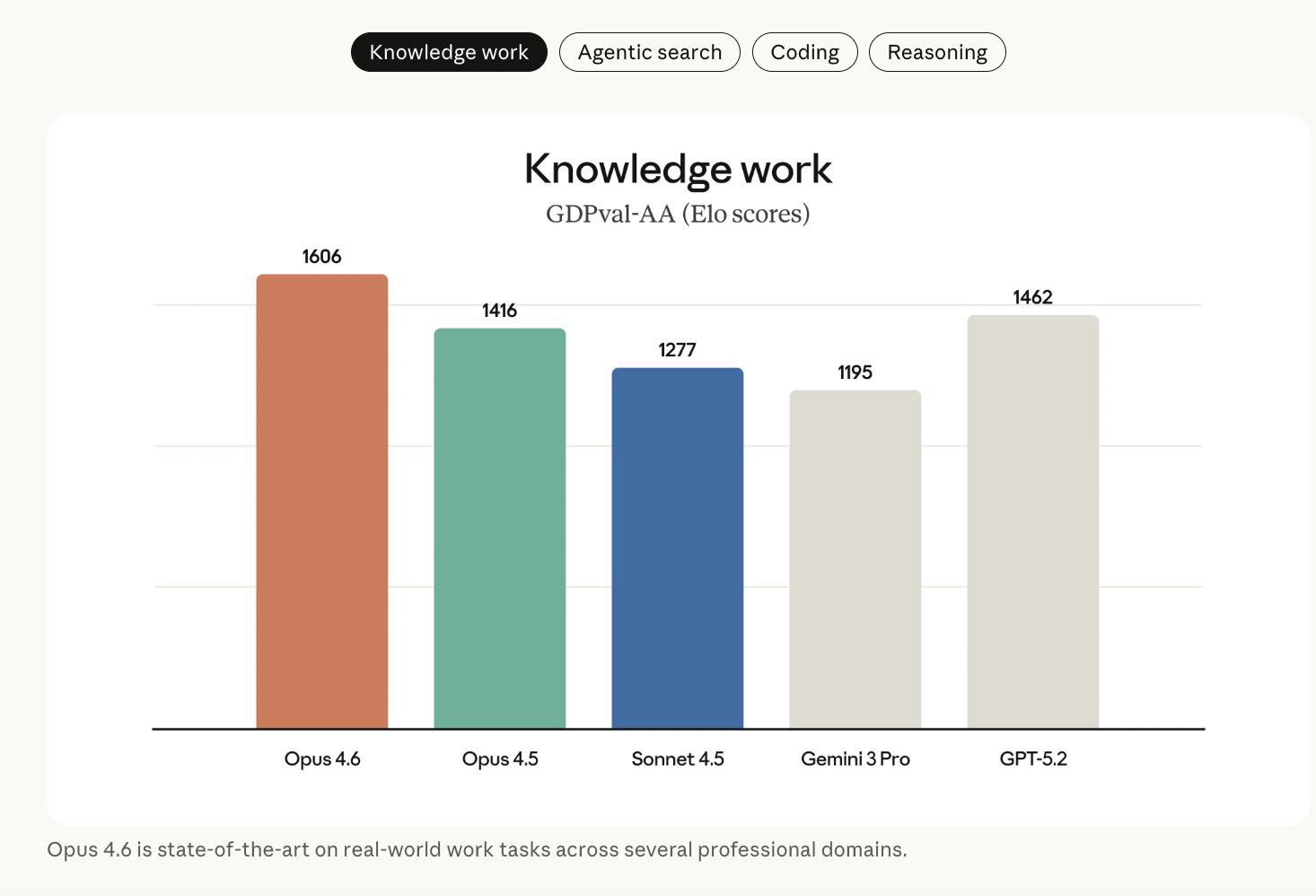Viewport: 1316px width, 896px height.
Task: Click the Opus 4.6 axis label
Action: [x=321, y=759]
